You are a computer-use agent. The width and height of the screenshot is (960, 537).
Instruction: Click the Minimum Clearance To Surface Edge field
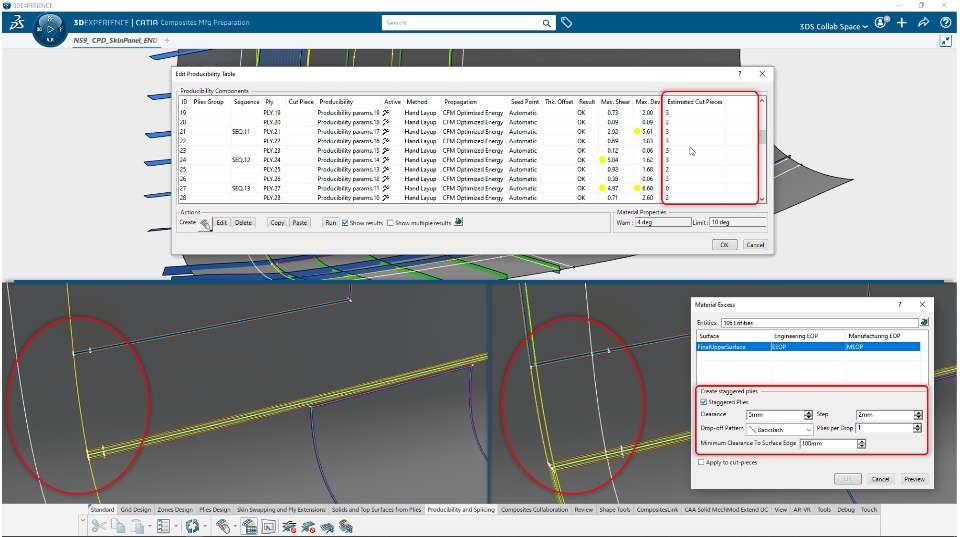click(828, 443)
